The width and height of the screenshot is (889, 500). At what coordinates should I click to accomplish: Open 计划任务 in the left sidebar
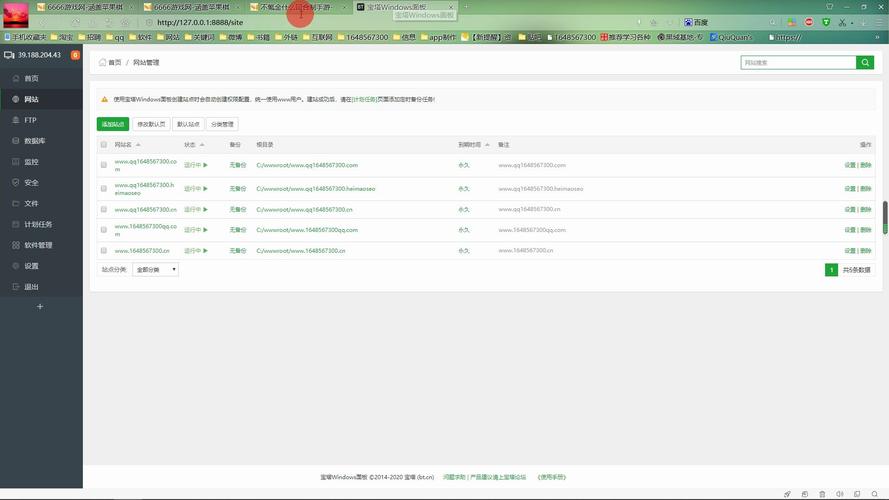(38, 224)
